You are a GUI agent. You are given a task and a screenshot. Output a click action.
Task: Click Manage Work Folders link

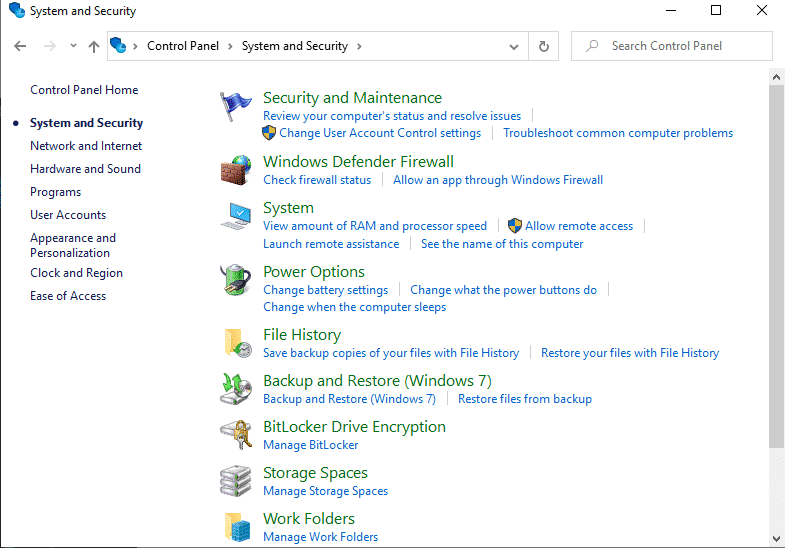pyautogui.click(x=320, y=537)
